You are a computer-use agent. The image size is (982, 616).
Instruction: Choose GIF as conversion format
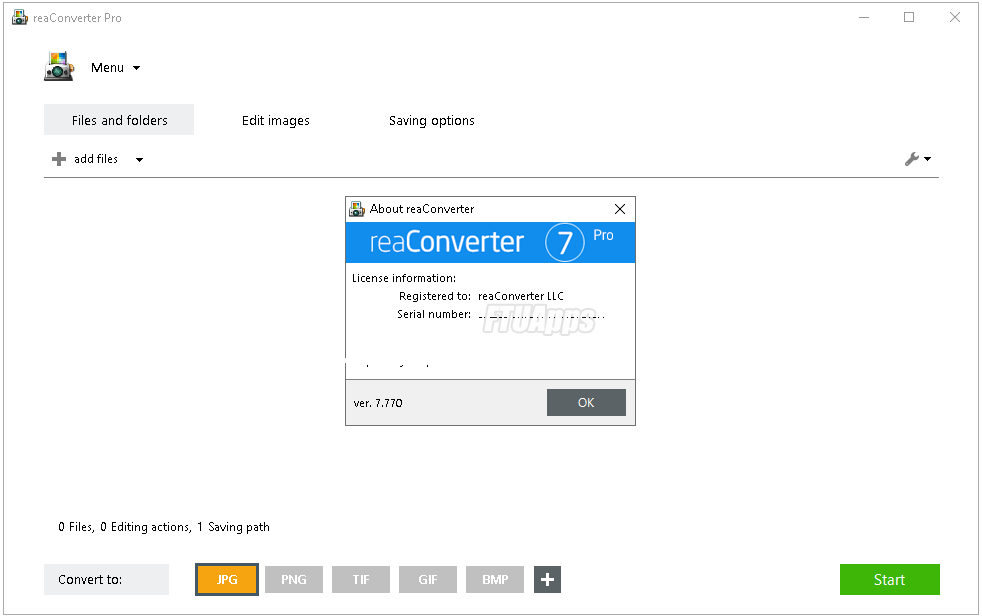click(428, 580)
